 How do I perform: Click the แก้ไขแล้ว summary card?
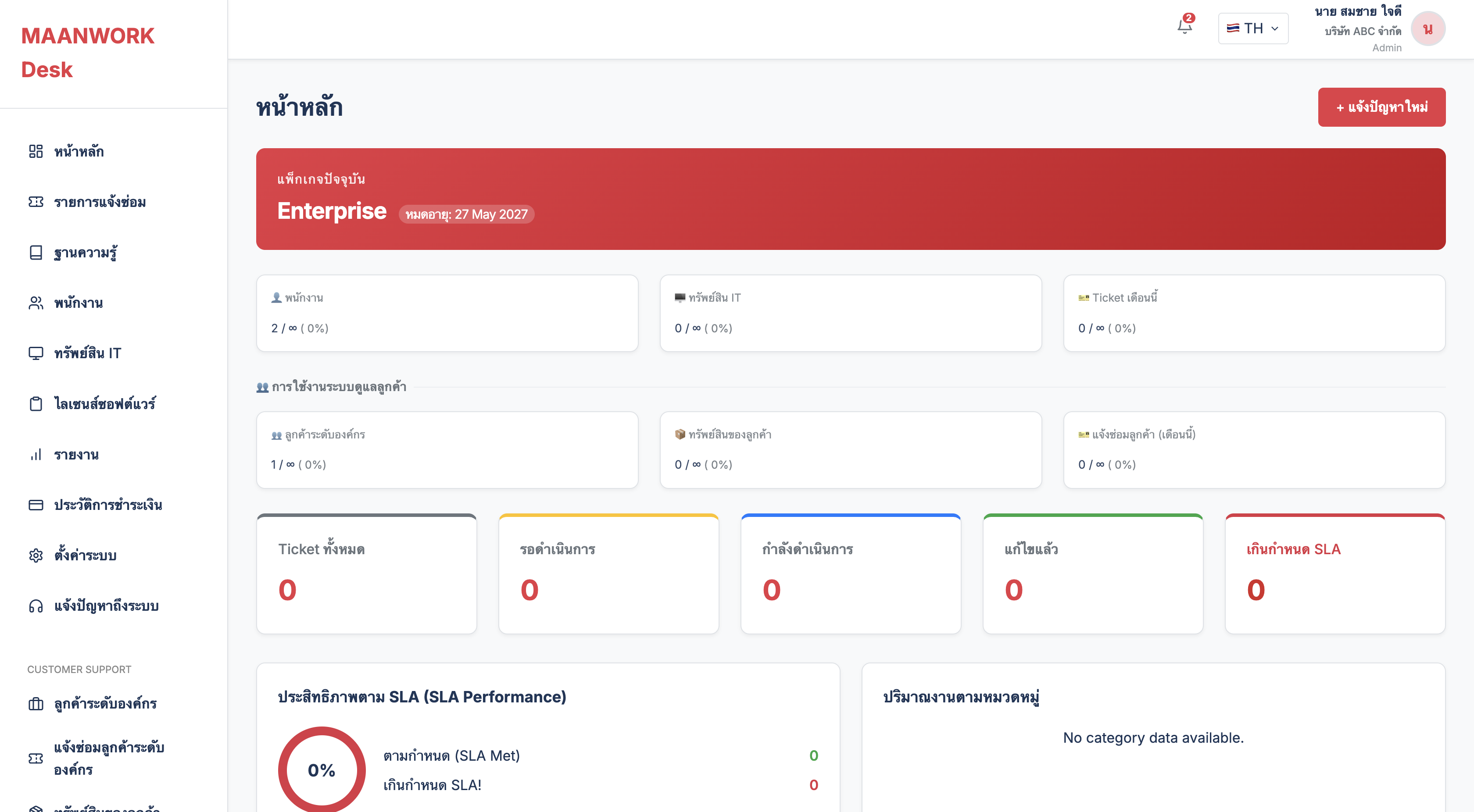point(1092,573)
